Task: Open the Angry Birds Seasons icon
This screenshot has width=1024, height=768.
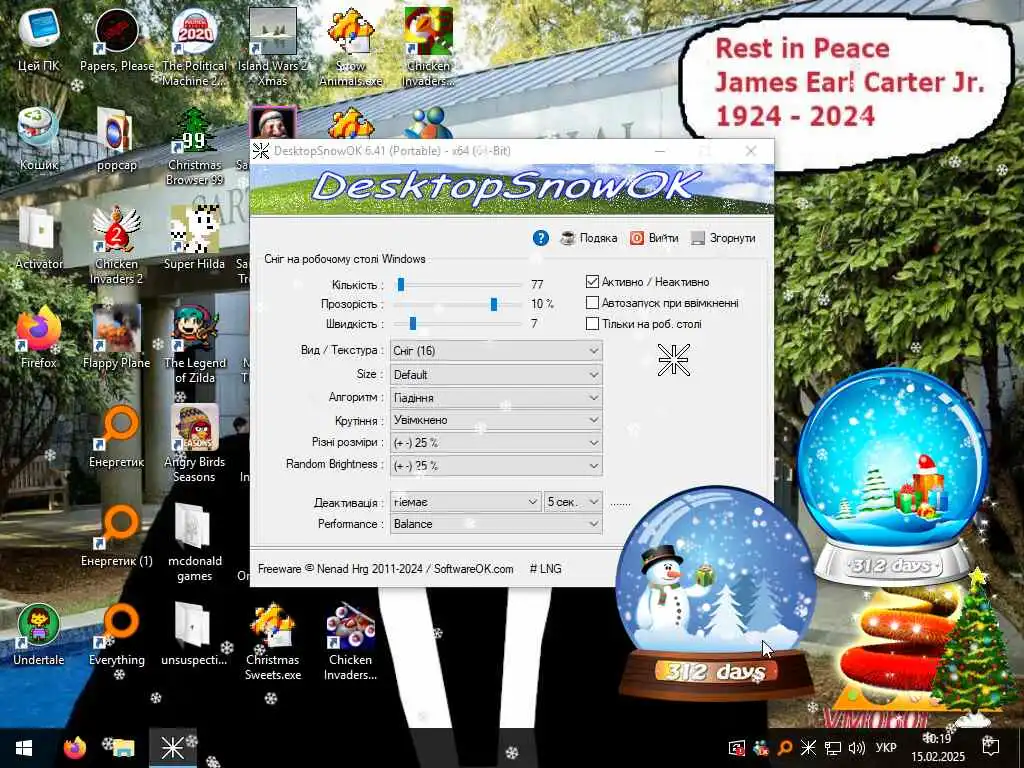Action: pos(195,444)
